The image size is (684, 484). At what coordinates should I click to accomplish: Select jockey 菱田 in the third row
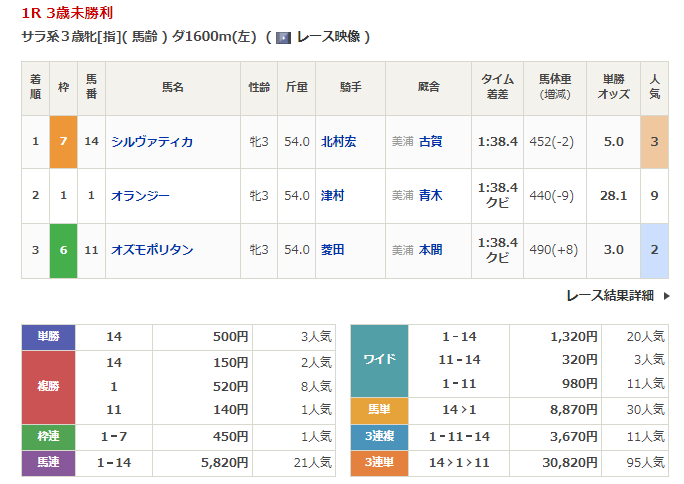pos(332,249)
